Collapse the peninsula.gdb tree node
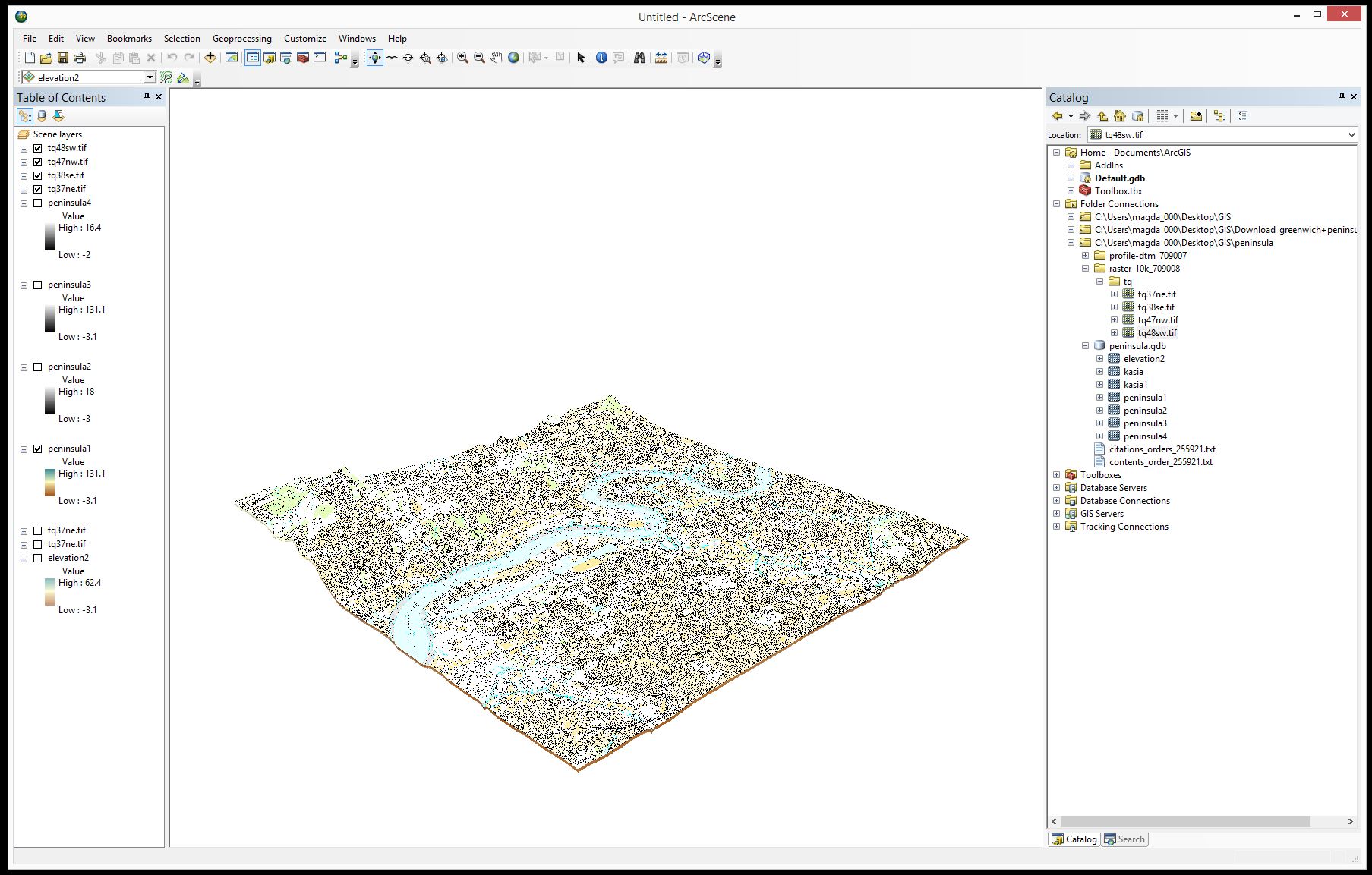Screen dimensions: 1372x875 [1085, 346]
